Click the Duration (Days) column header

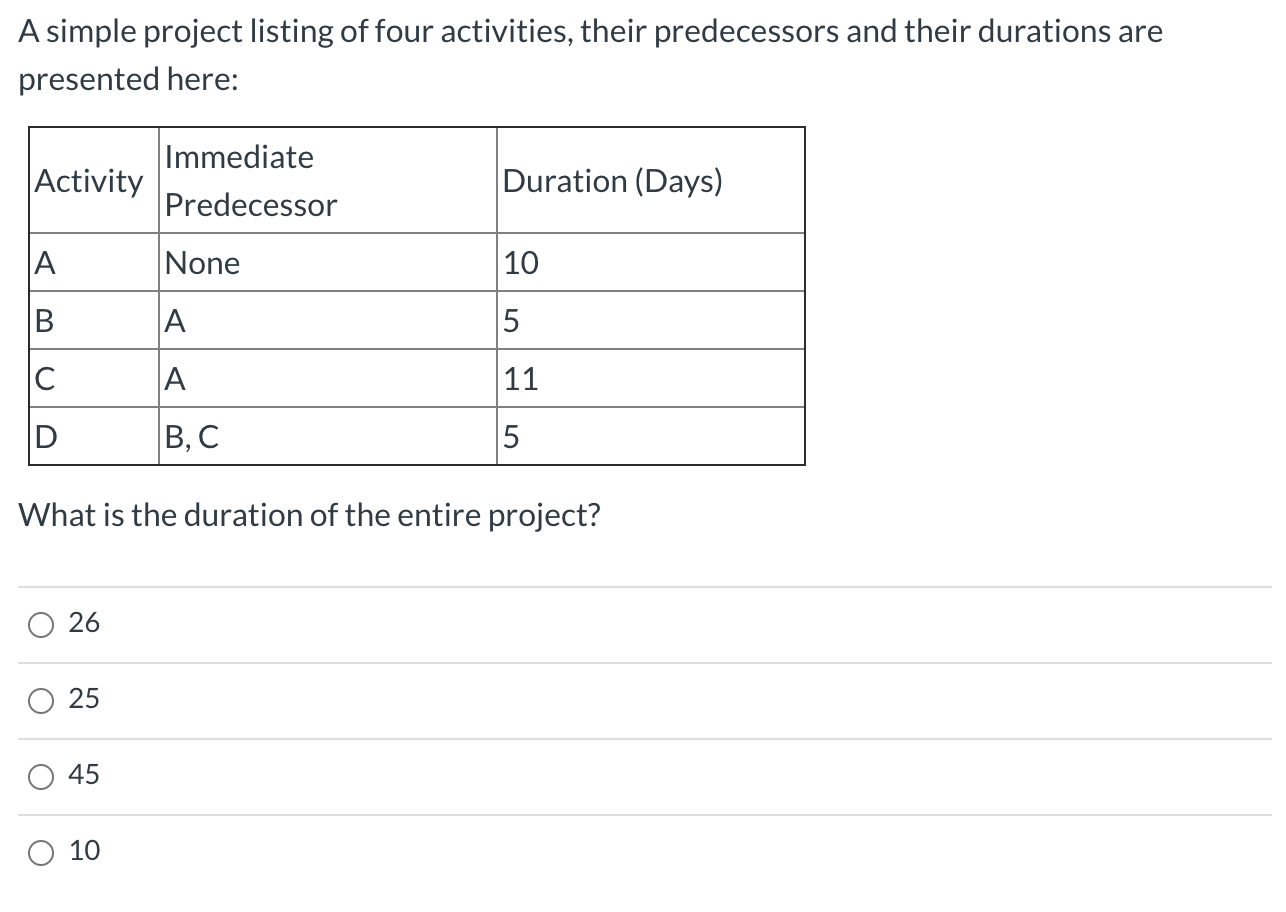pyautogui.click(x=613, y=181)
